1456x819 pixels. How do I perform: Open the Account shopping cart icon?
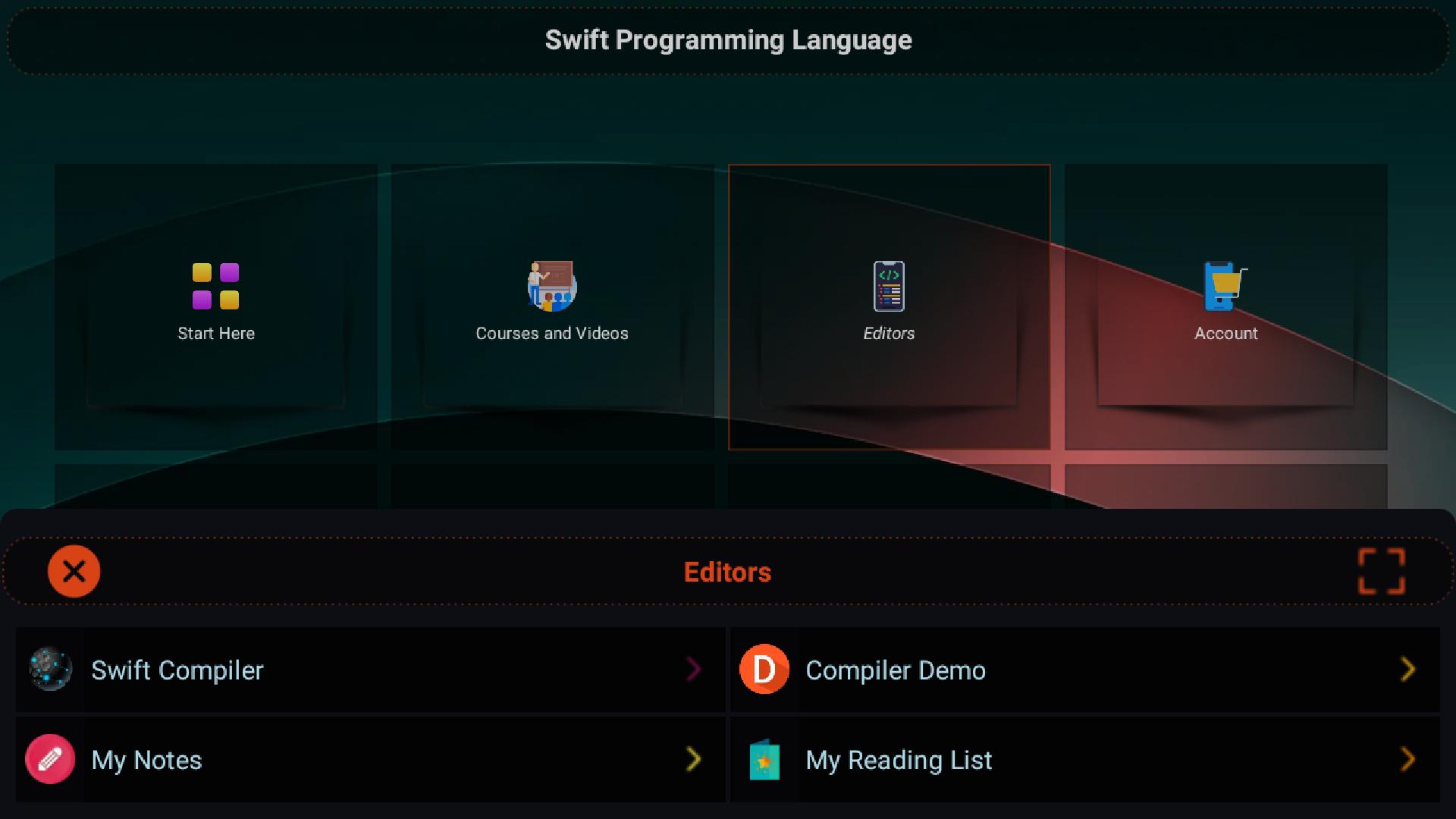click(1225, 287)
